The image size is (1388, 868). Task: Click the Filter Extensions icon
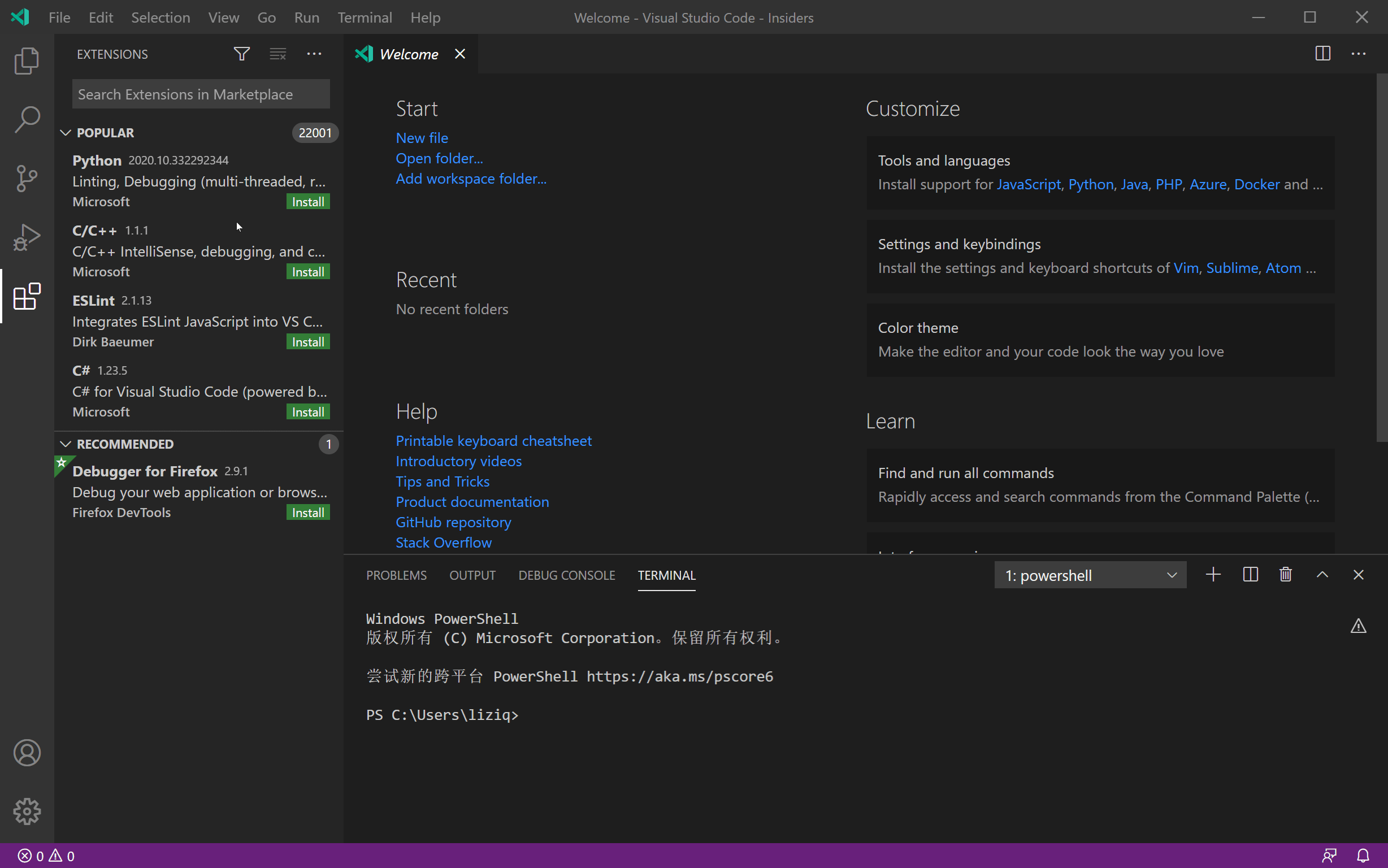[x=241, y=53]
